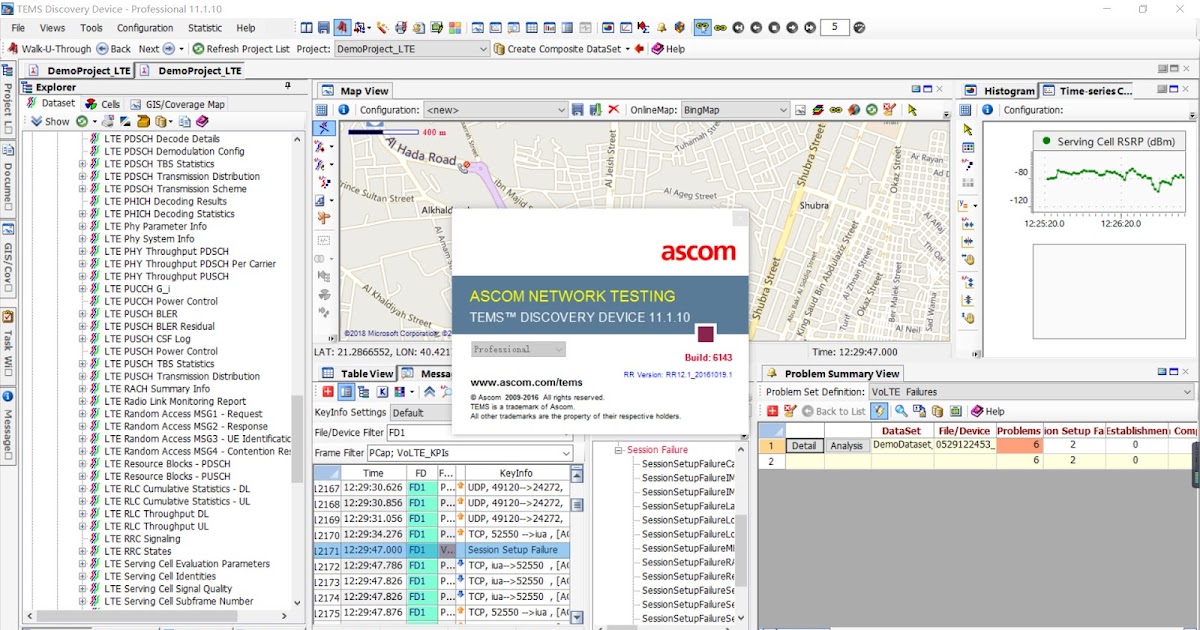Open Create Composite DataSet dropdown arrow
Image resolution: width=1200 pixels, height=630 pixels.
(628, 49)
